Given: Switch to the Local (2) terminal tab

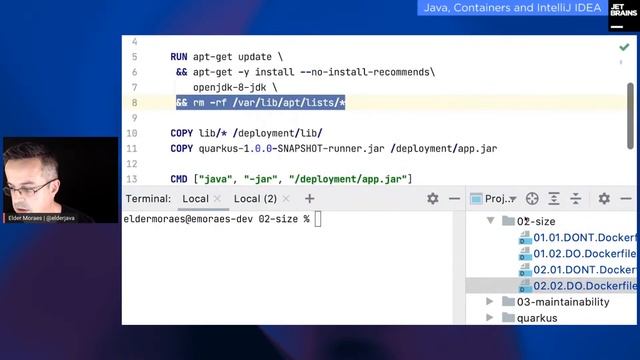Looking at the screenshot, I should pyautogui.click(x=255, y=199).
